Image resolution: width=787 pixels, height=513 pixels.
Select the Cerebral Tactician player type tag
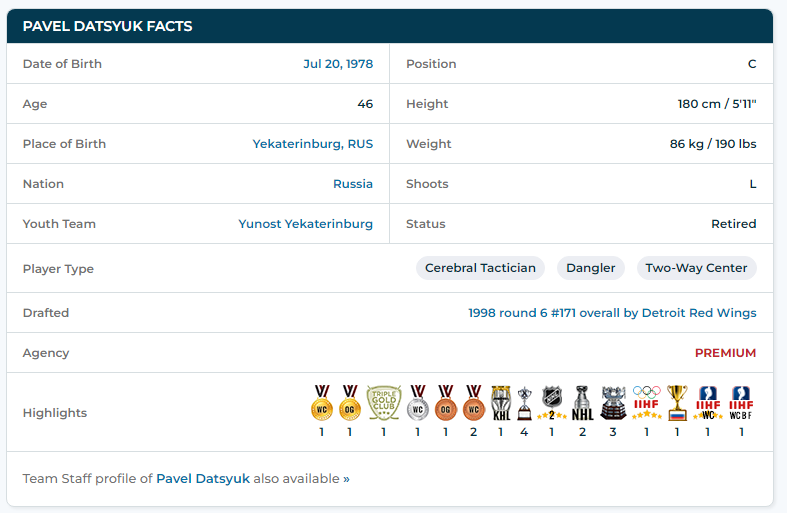tap(480, 268)
